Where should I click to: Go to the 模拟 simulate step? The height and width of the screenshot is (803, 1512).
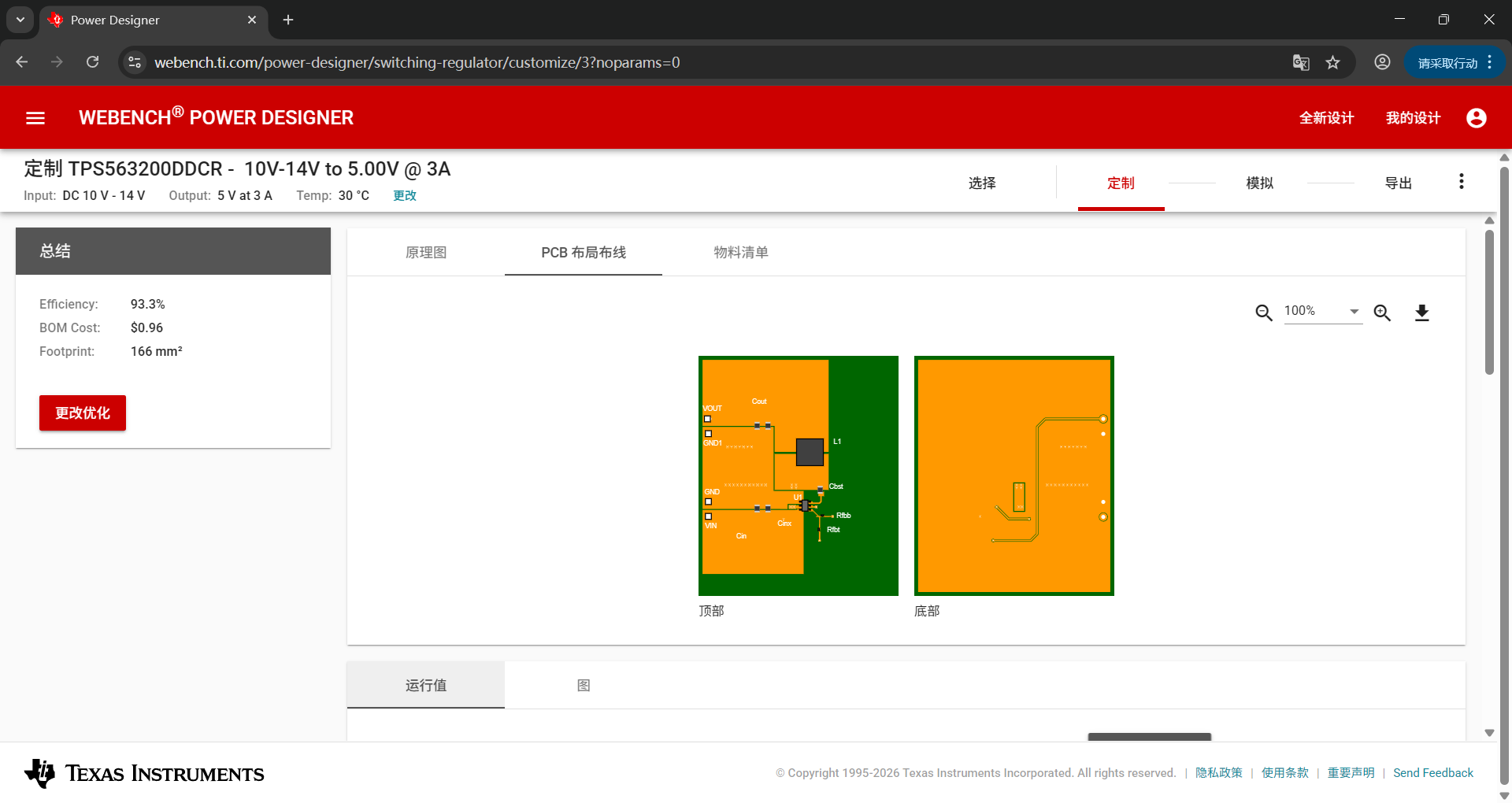(x=1260, y=183)
